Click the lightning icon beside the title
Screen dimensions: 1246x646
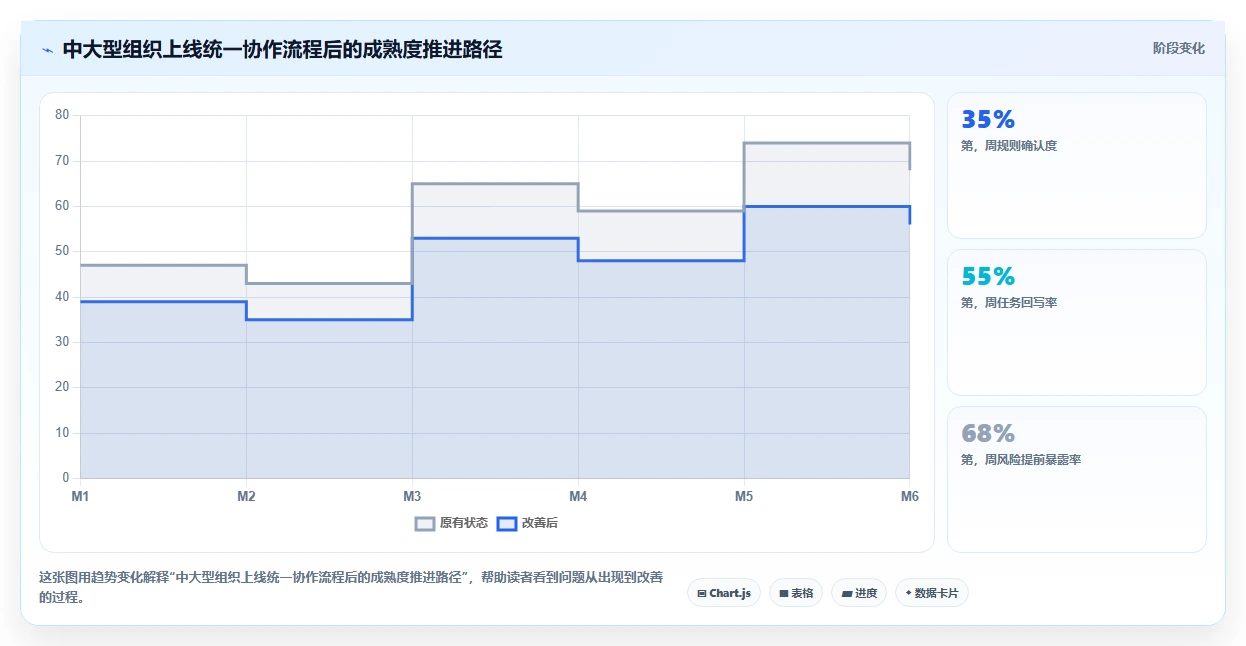click(47, 49)
